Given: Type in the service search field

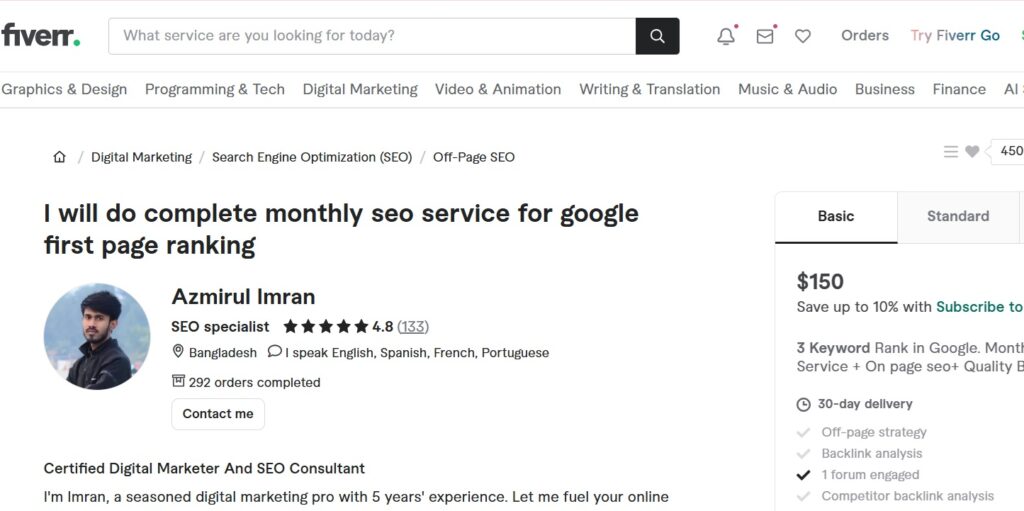Looking at the screenshot, I should point(372,36).
